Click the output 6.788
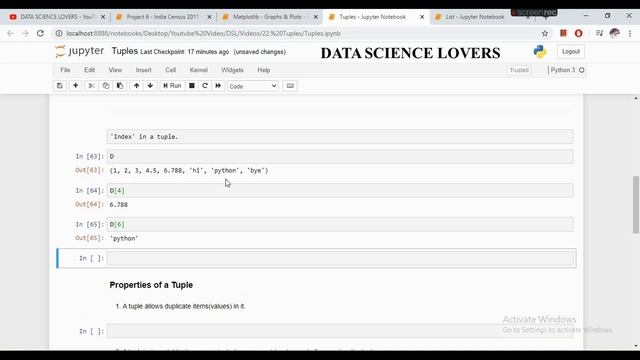The image size is (640, 360). 118,204
